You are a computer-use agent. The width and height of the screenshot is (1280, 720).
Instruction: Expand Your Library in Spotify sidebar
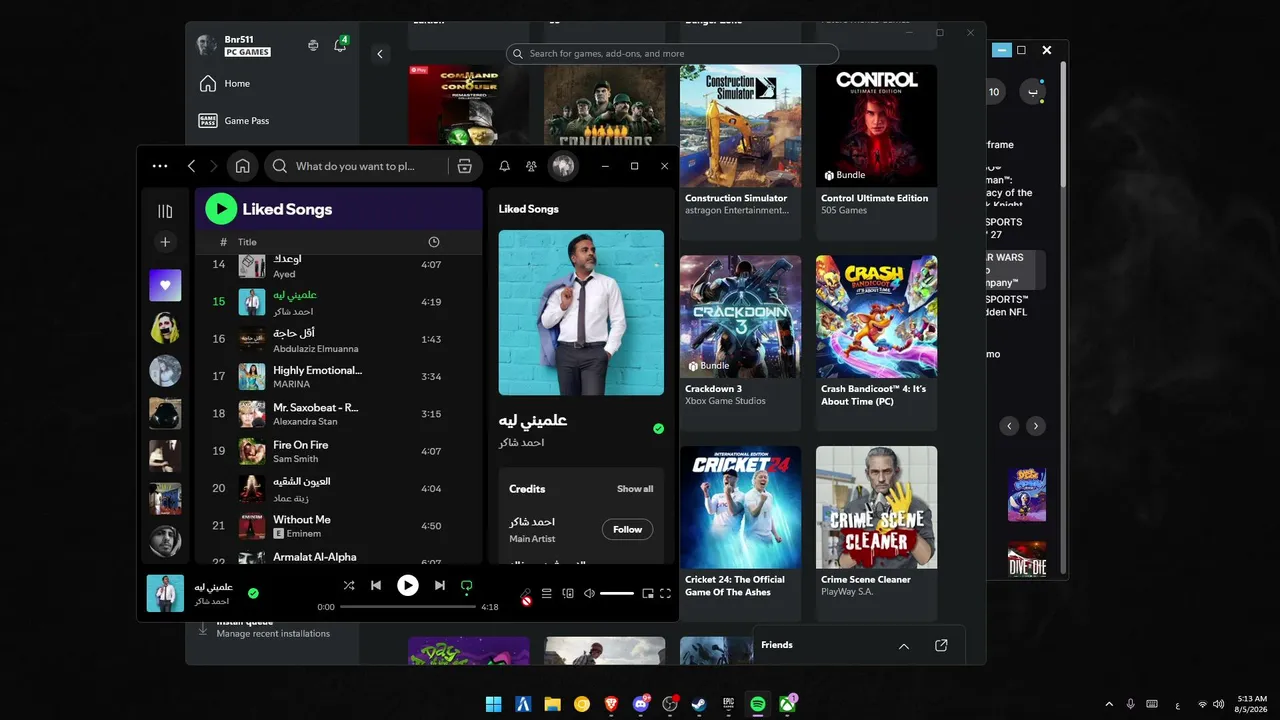click(165, 211)
